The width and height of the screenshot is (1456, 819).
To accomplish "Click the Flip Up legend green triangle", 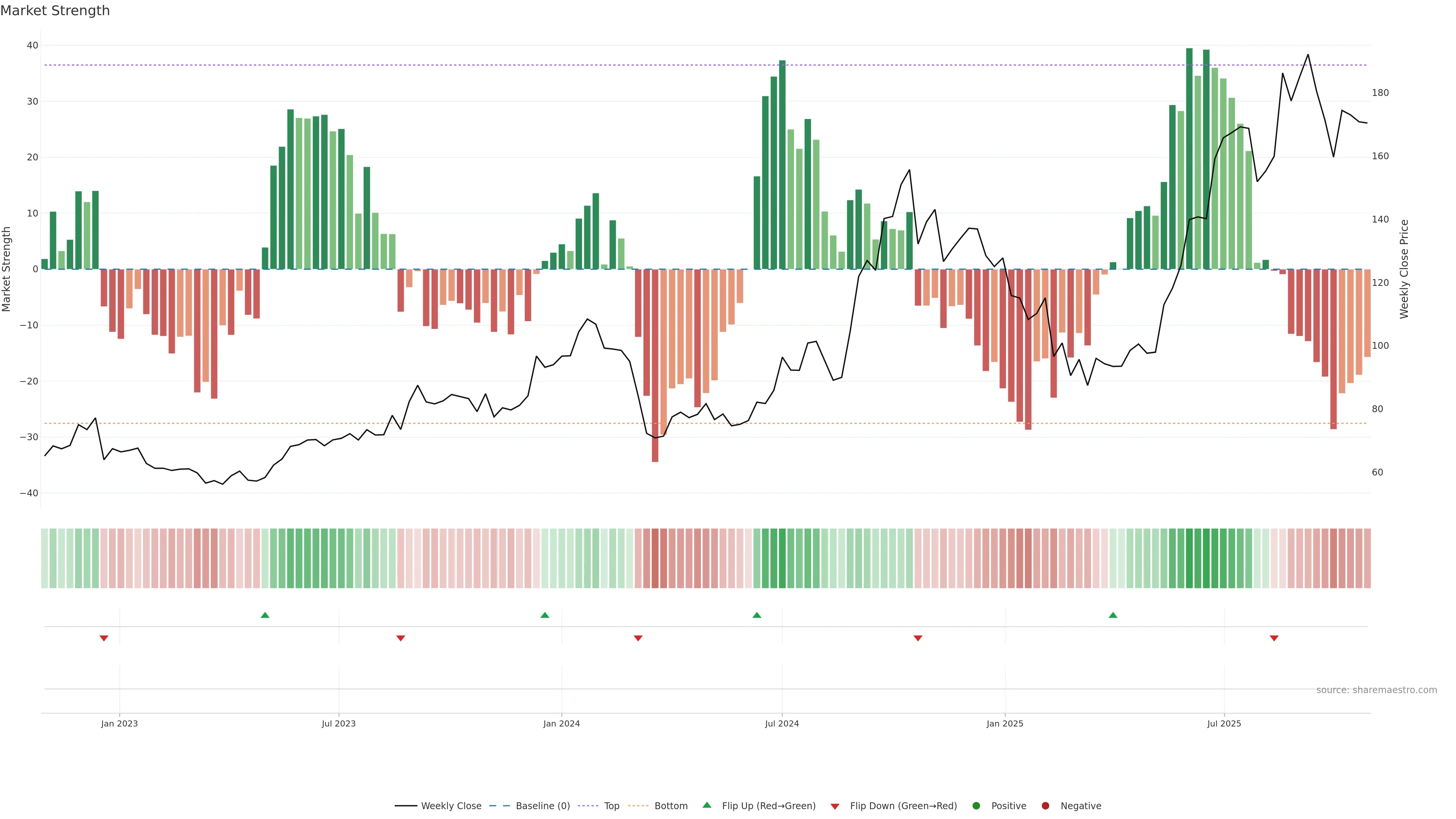I will (706, 805).
